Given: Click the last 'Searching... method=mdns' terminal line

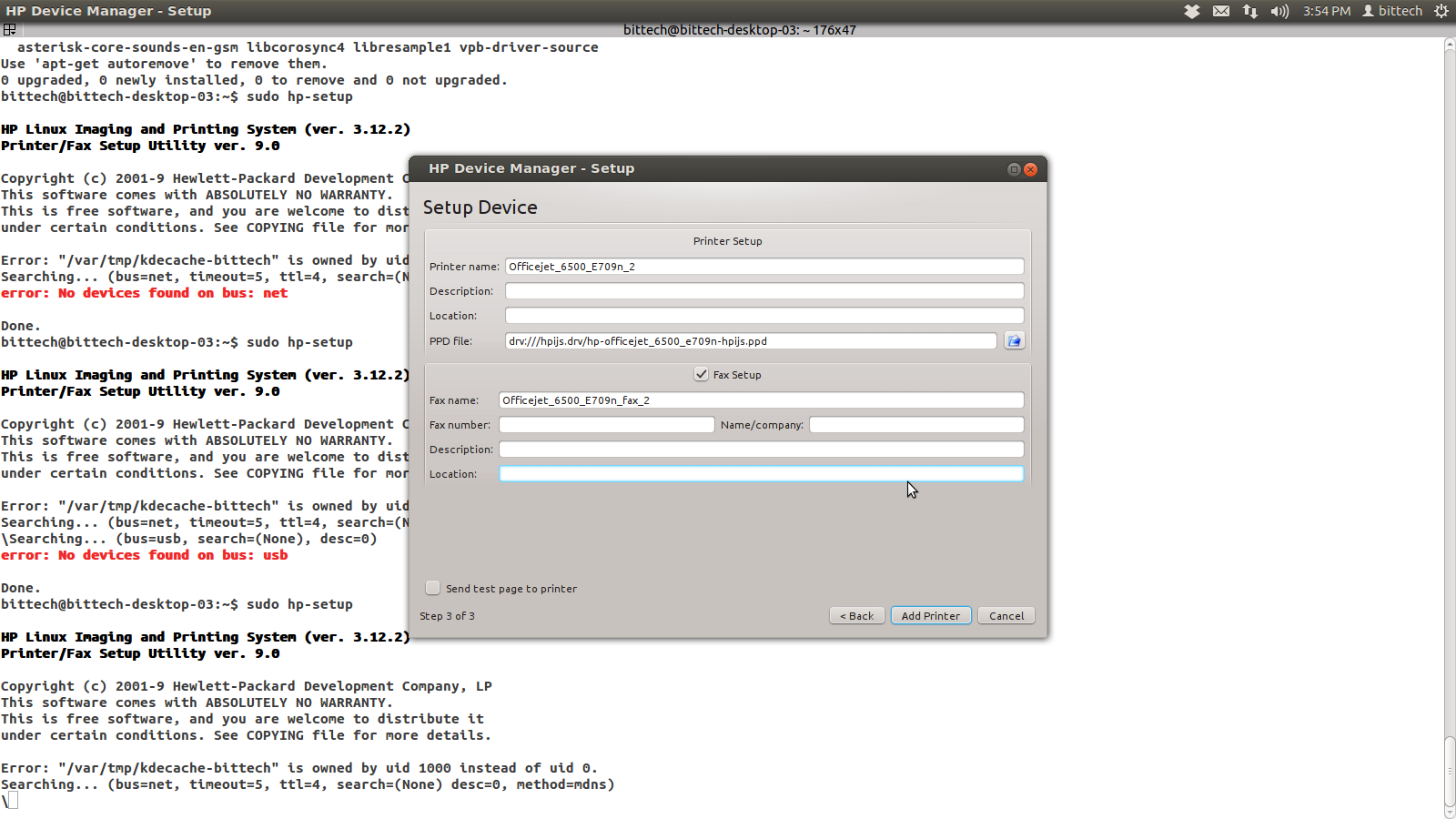Looking at the screenshot, I should pos(308,784).
